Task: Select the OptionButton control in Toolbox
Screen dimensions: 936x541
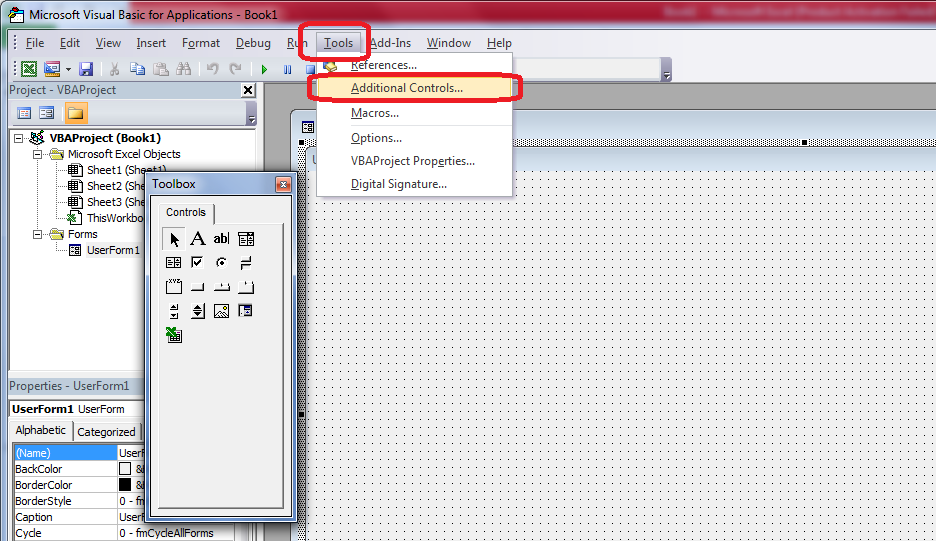Action: [221, 263]
